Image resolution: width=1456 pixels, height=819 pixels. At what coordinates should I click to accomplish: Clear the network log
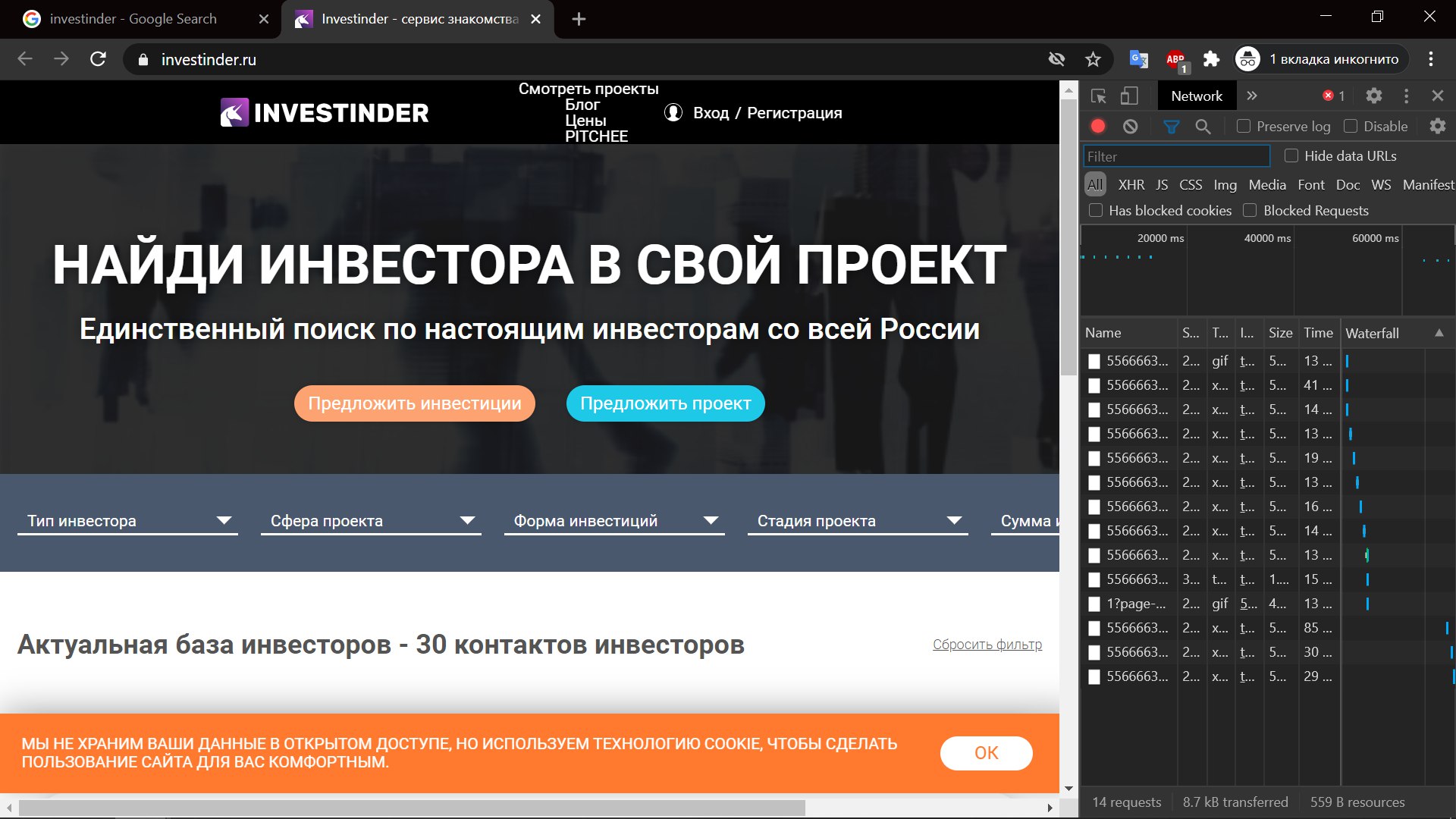(x=1131, y=127)
